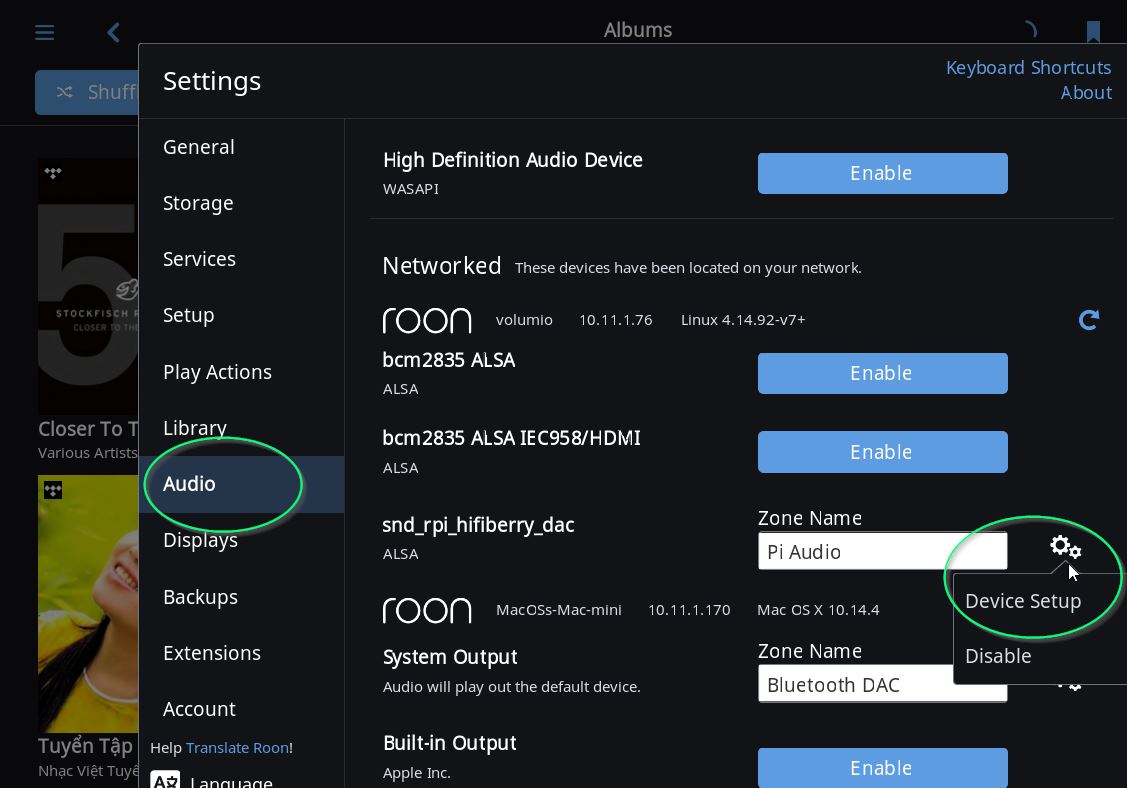Click the Networked section heading
The height and width of the screenshot is (788, 1127).
coord(441,266)
